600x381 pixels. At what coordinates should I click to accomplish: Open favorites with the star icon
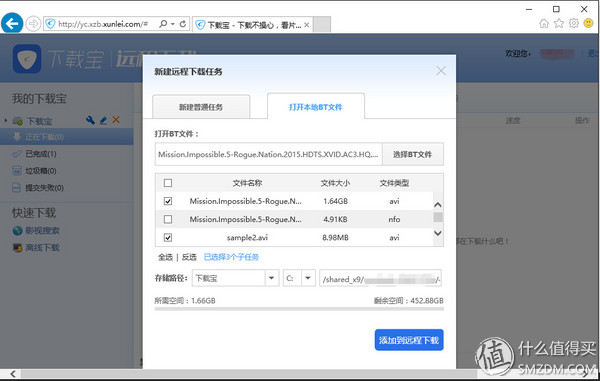tap(559, 23)
